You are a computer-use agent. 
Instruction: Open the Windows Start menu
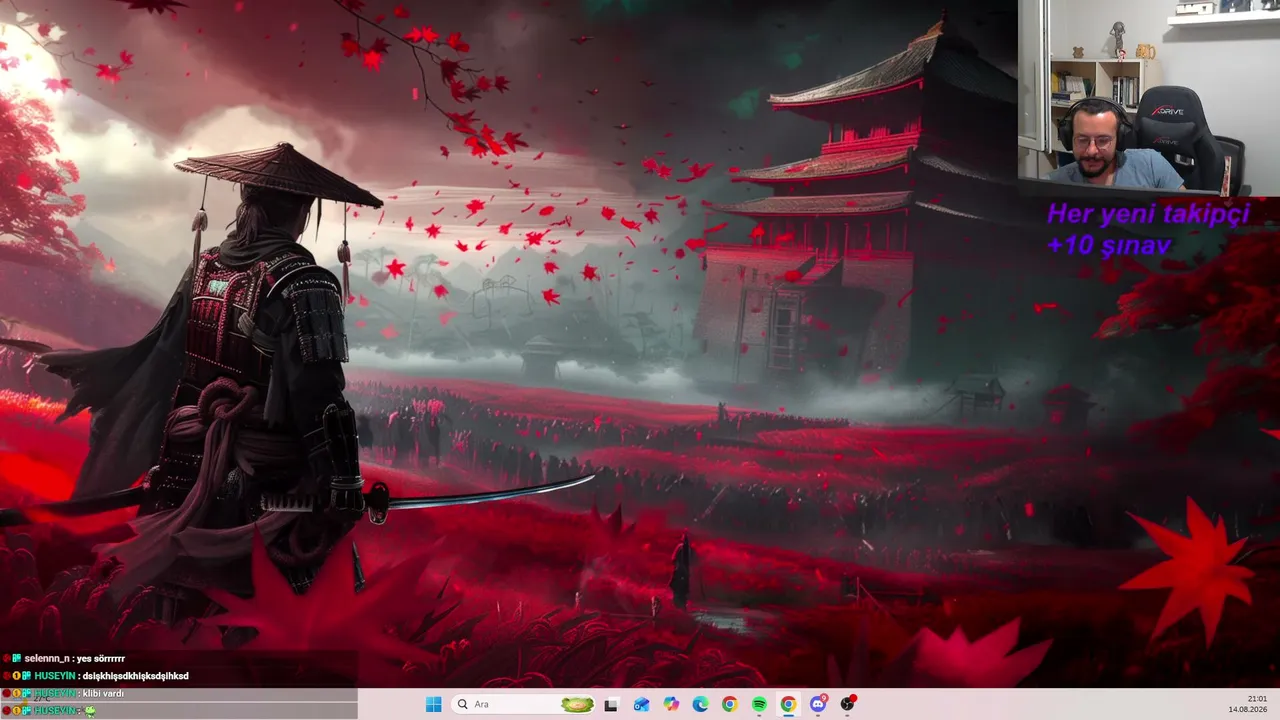433,704
